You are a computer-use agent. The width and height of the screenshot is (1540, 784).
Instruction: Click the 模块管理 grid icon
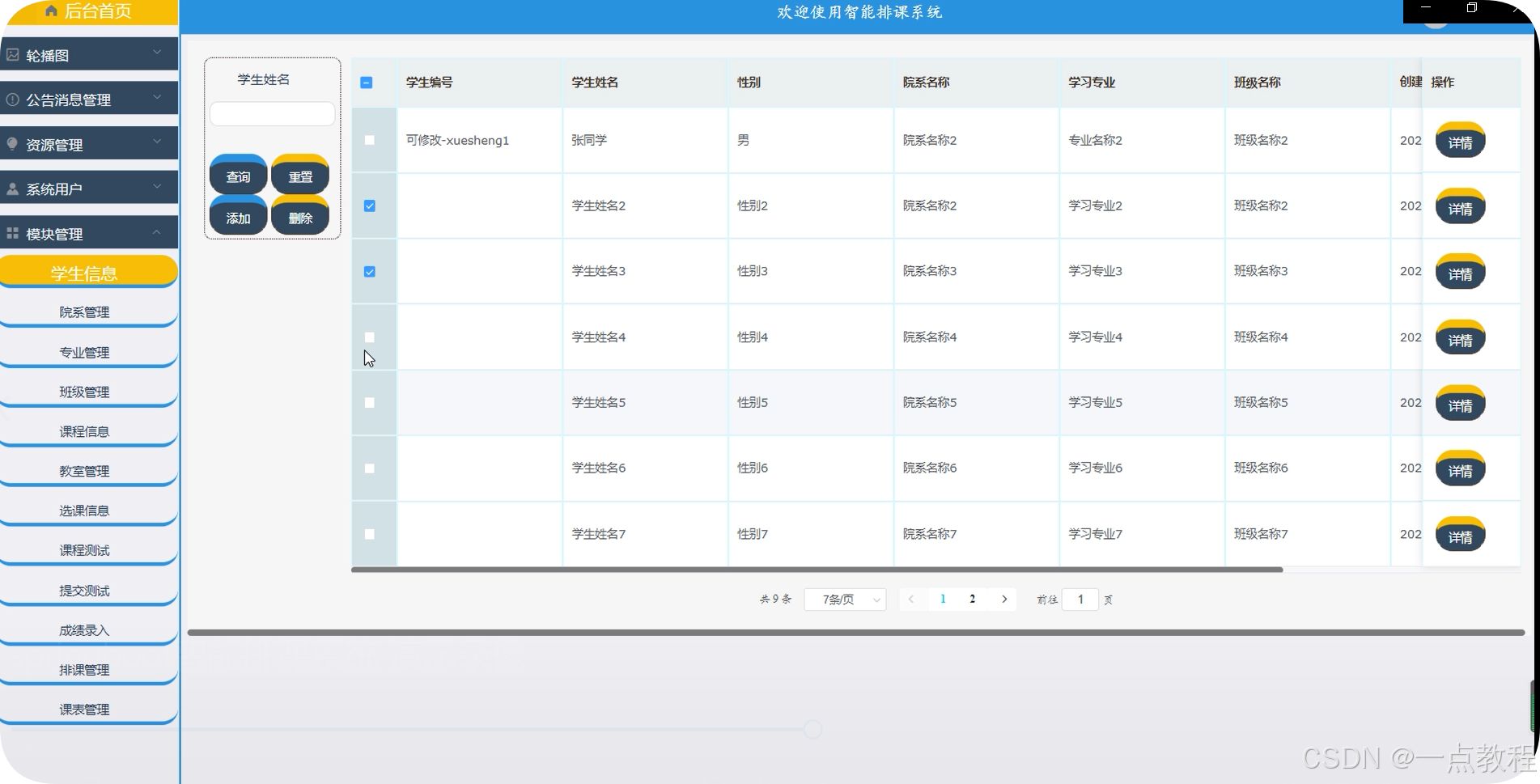(13, 233)
